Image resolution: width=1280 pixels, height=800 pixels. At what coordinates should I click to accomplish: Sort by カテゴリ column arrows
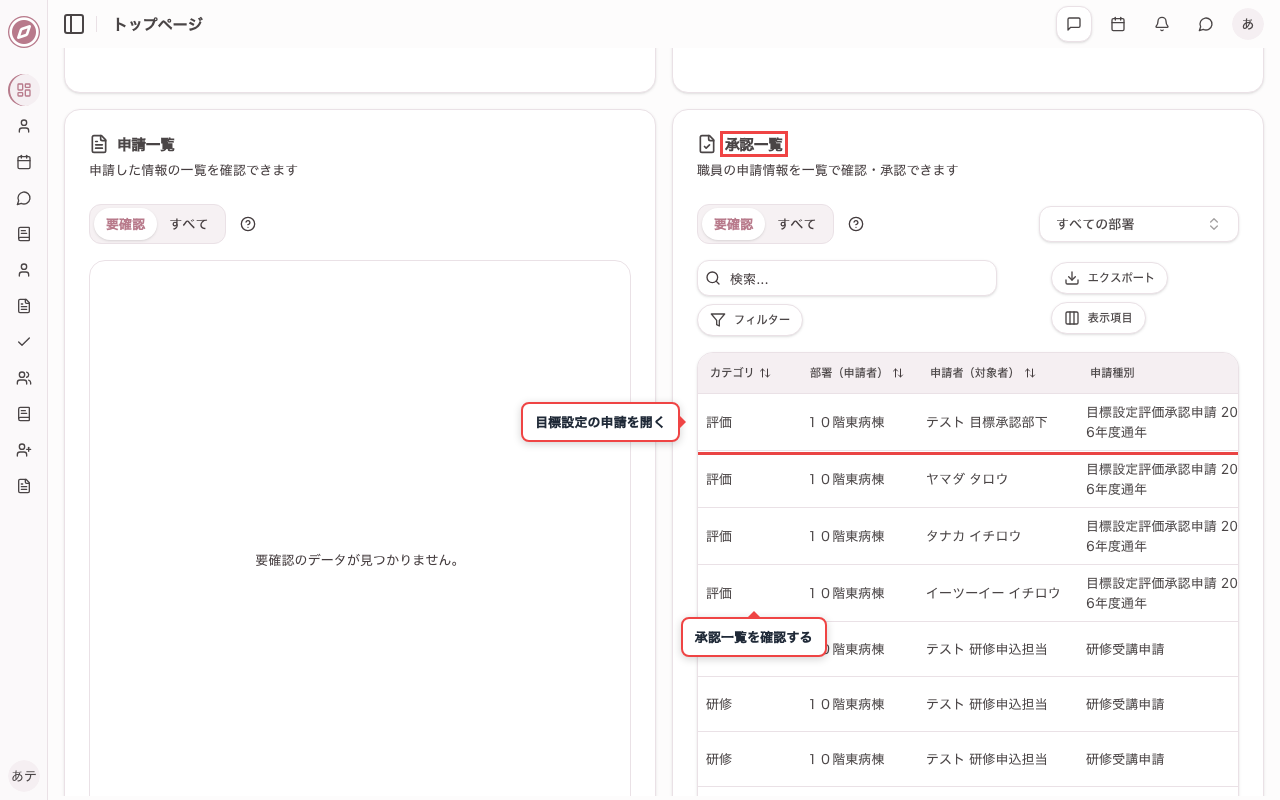point(765,373)
